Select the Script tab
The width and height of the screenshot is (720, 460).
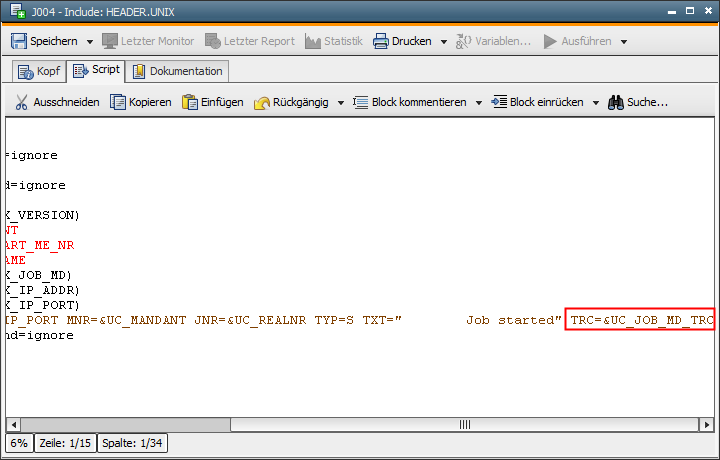click(96, 71)
